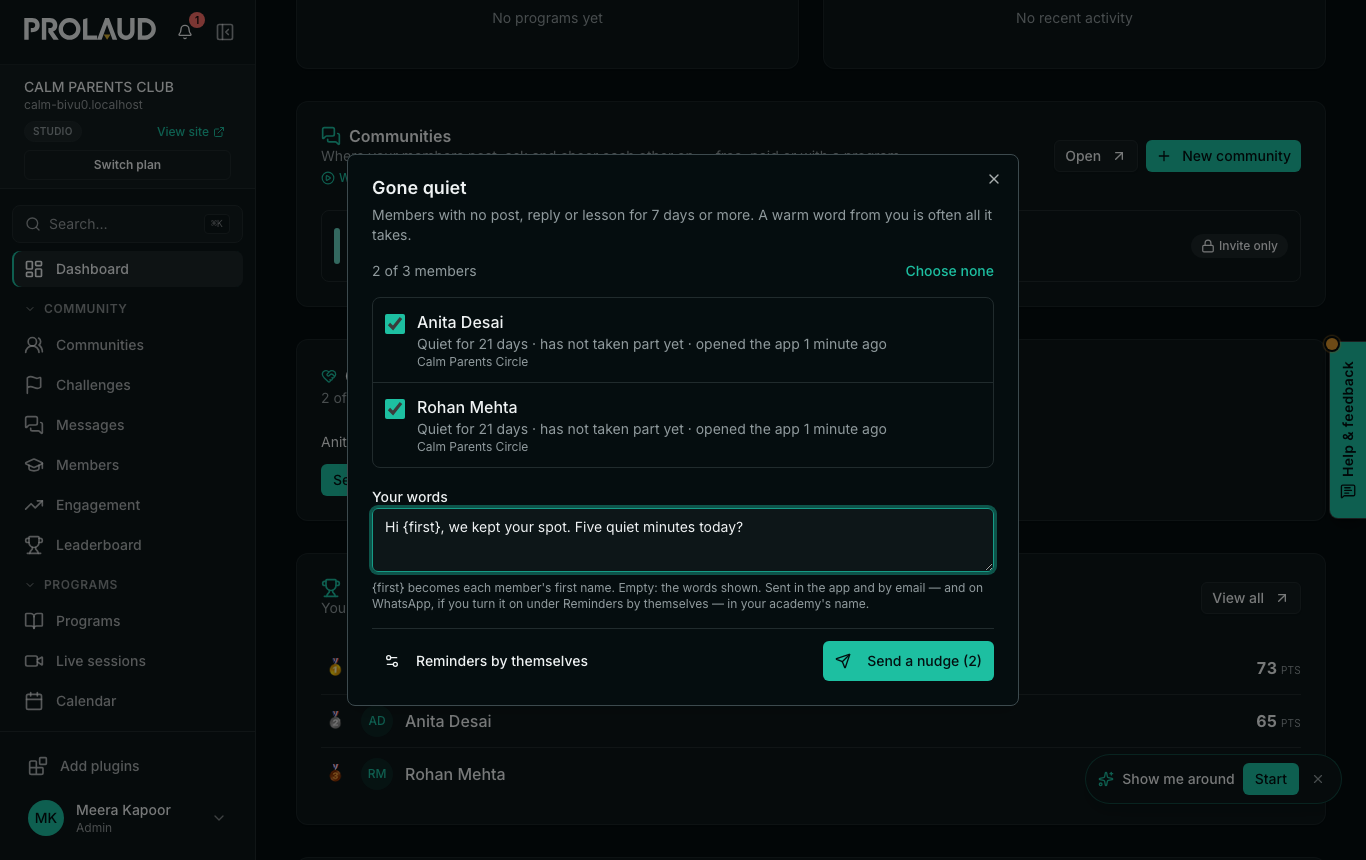Image resolution: width=1366 pixels, height=860 pixels.
Task: Click the Dashboard grid icon
Action: pyautogui.click(x=34, y=269)
